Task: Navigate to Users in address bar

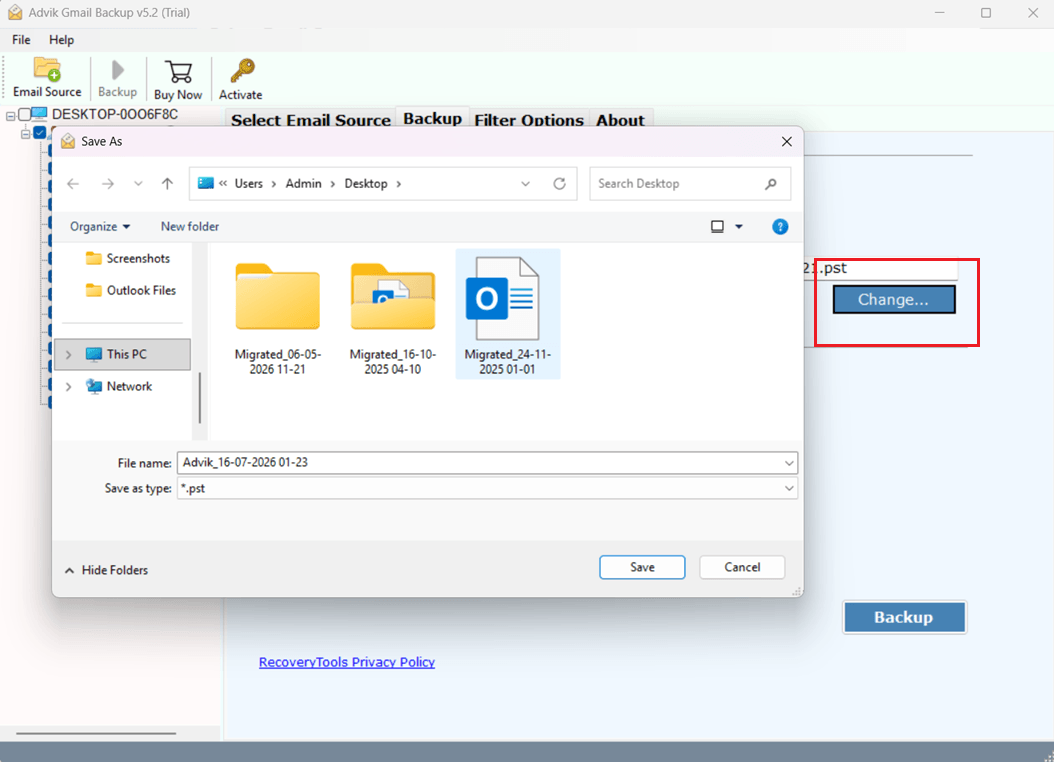Action: [x=249, y=183]
